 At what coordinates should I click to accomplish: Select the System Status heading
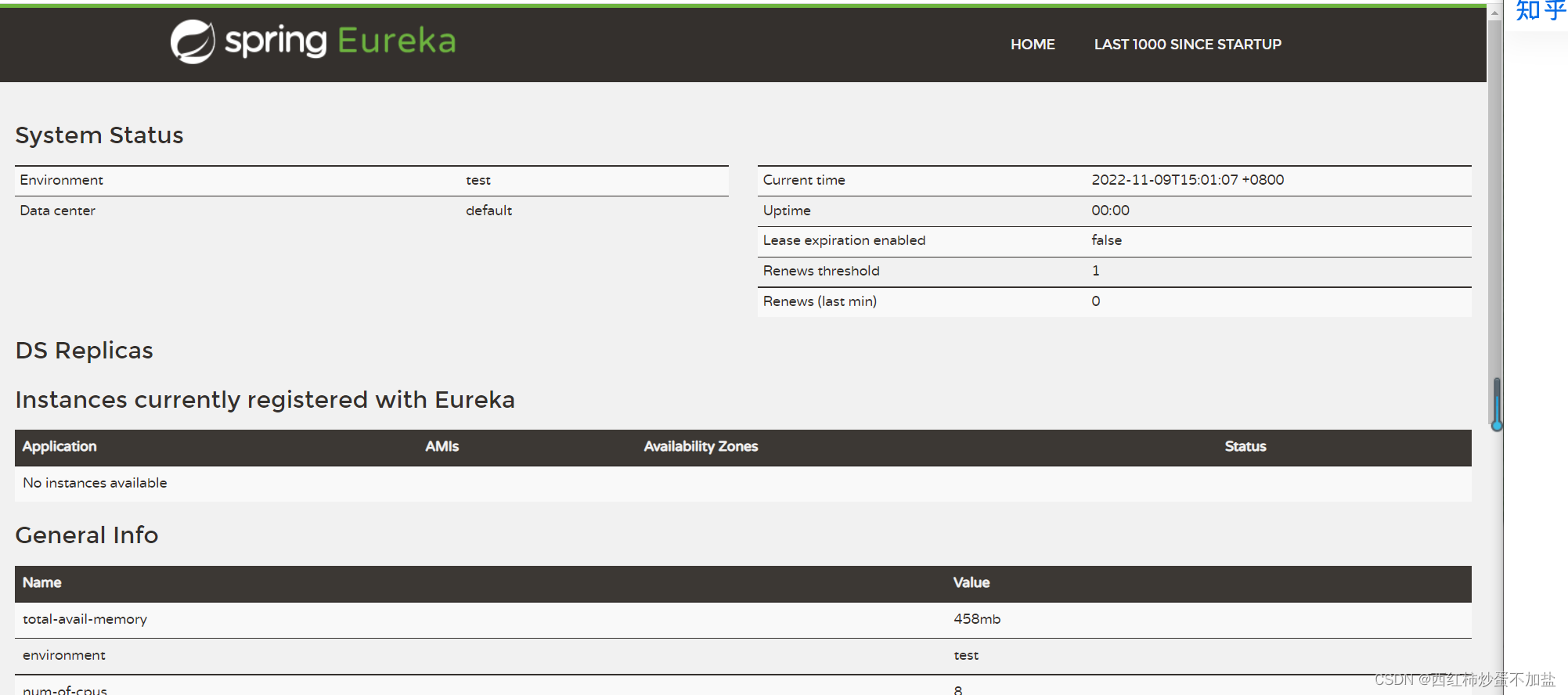click(x=99, y=135)
